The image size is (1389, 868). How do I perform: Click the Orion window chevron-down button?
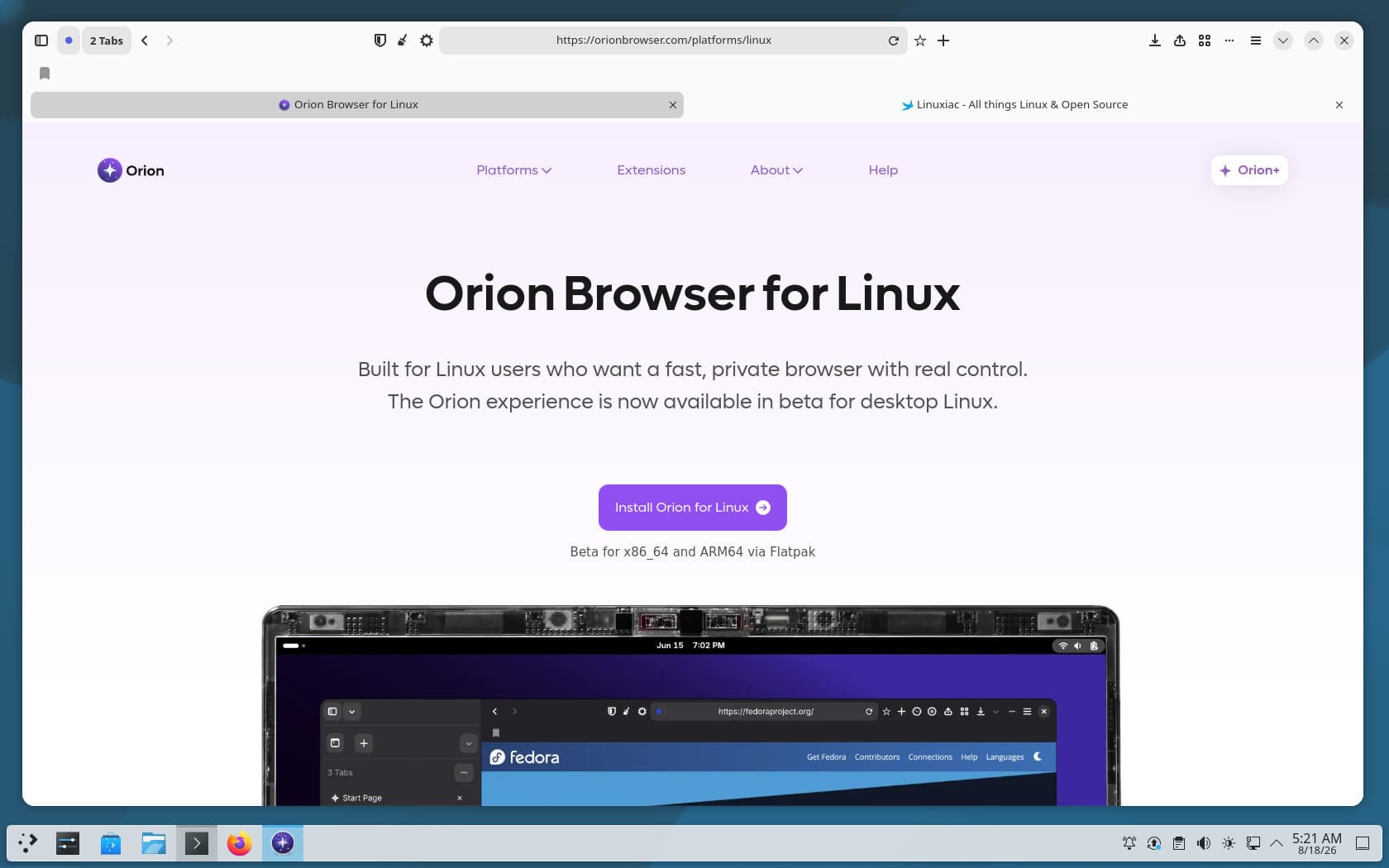(1283, 41)
